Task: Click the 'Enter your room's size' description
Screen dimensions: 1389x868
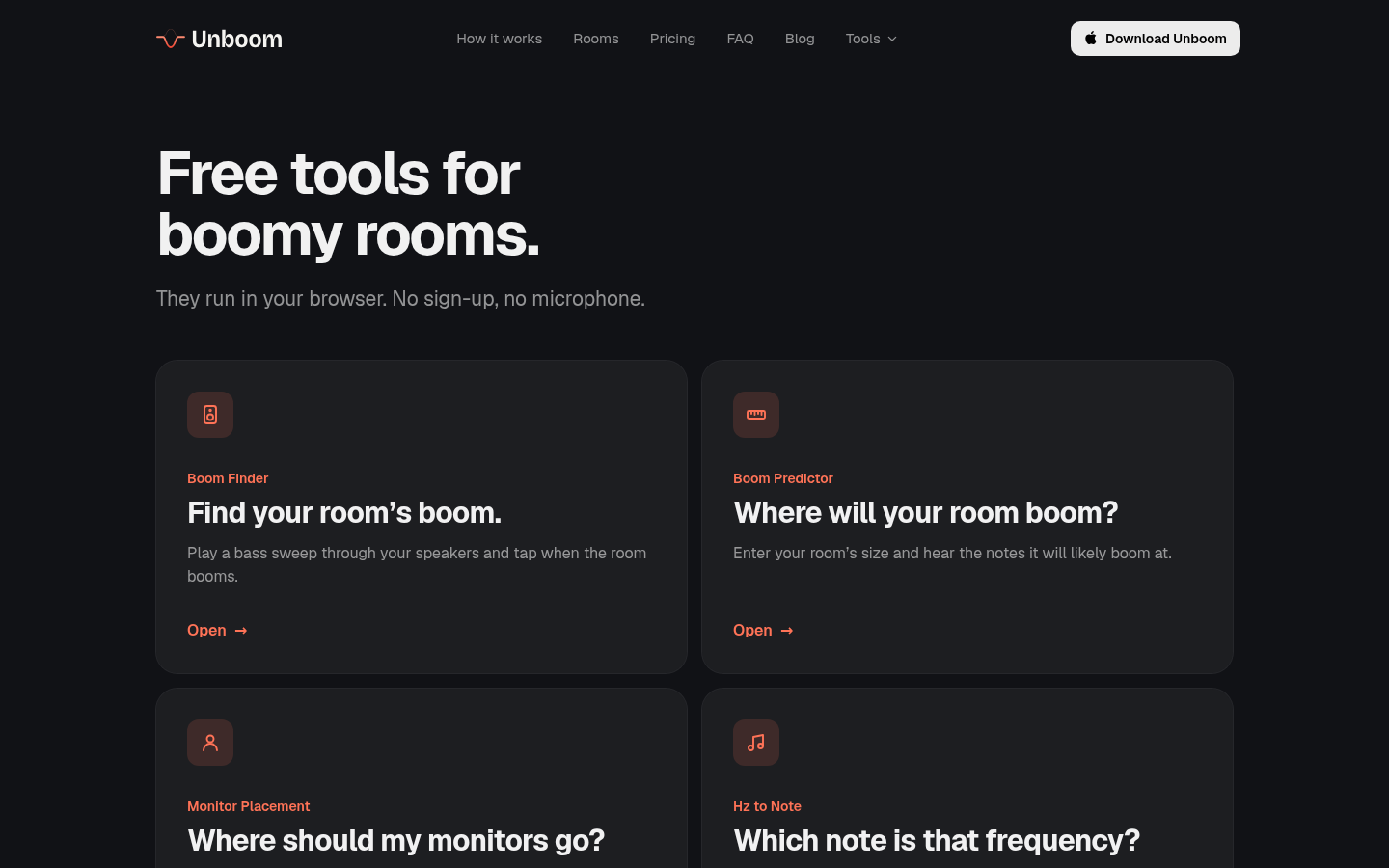Action: pos(952,553)
